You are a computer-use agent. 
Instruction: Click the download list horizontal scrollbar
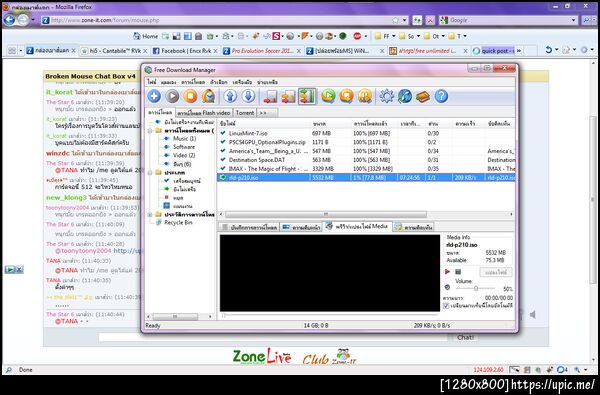(x=326, y=214)
